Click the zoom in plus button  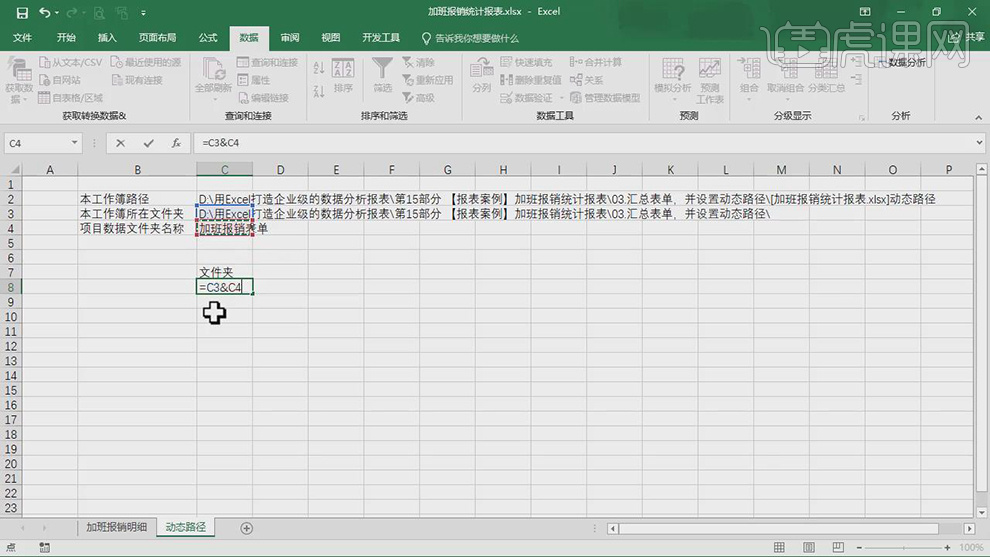click(947, 548)
